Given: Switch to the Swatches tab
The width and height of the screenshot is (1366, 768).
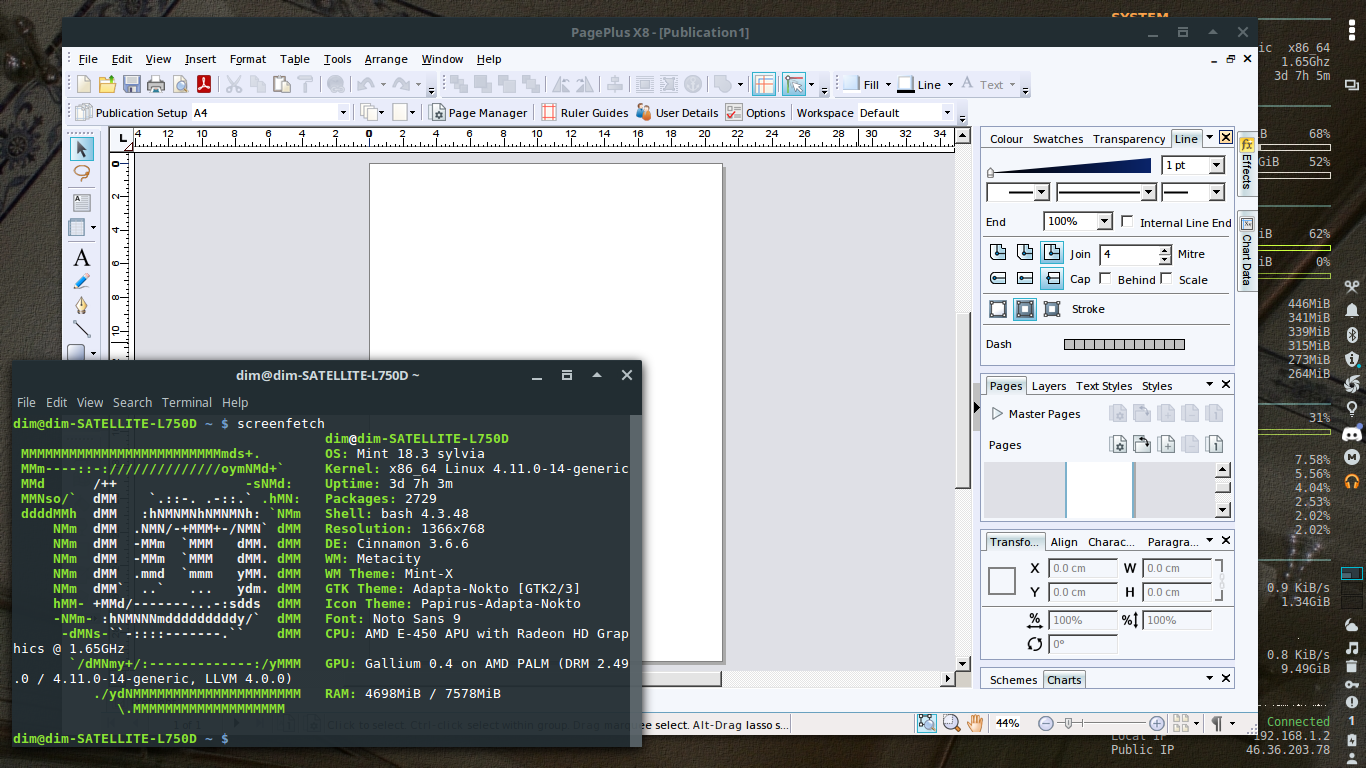Looking at the screenshot, I should pos(1058,139).
